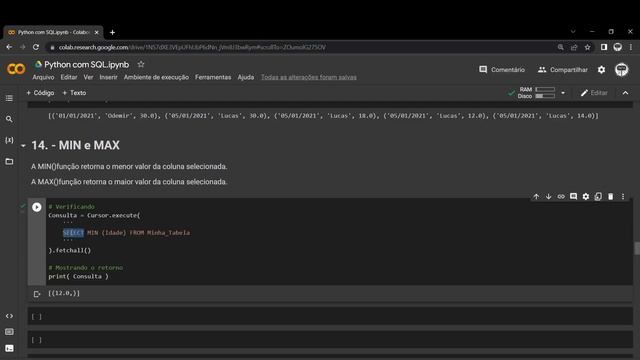Viewport: 640px width, 360px height.
Task: Open the runtime connection dropdown arrow
Action: pos(563,93)
